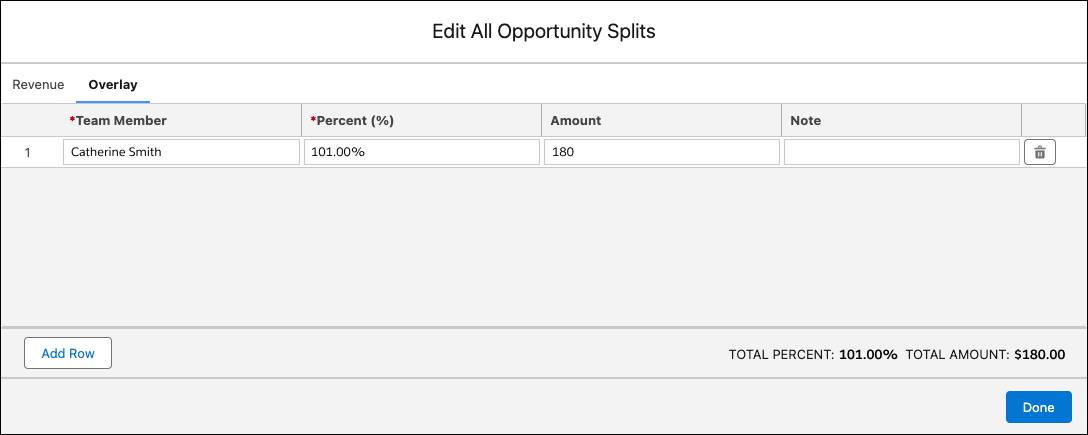Click blank header cell above trash icon
The height and width of the screenshot is (435, 1088).
click(1053, 120)
